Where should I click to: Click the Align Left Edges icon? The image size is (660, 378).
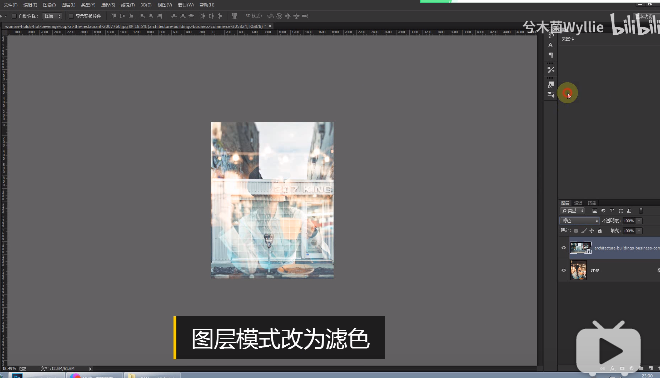142,16
